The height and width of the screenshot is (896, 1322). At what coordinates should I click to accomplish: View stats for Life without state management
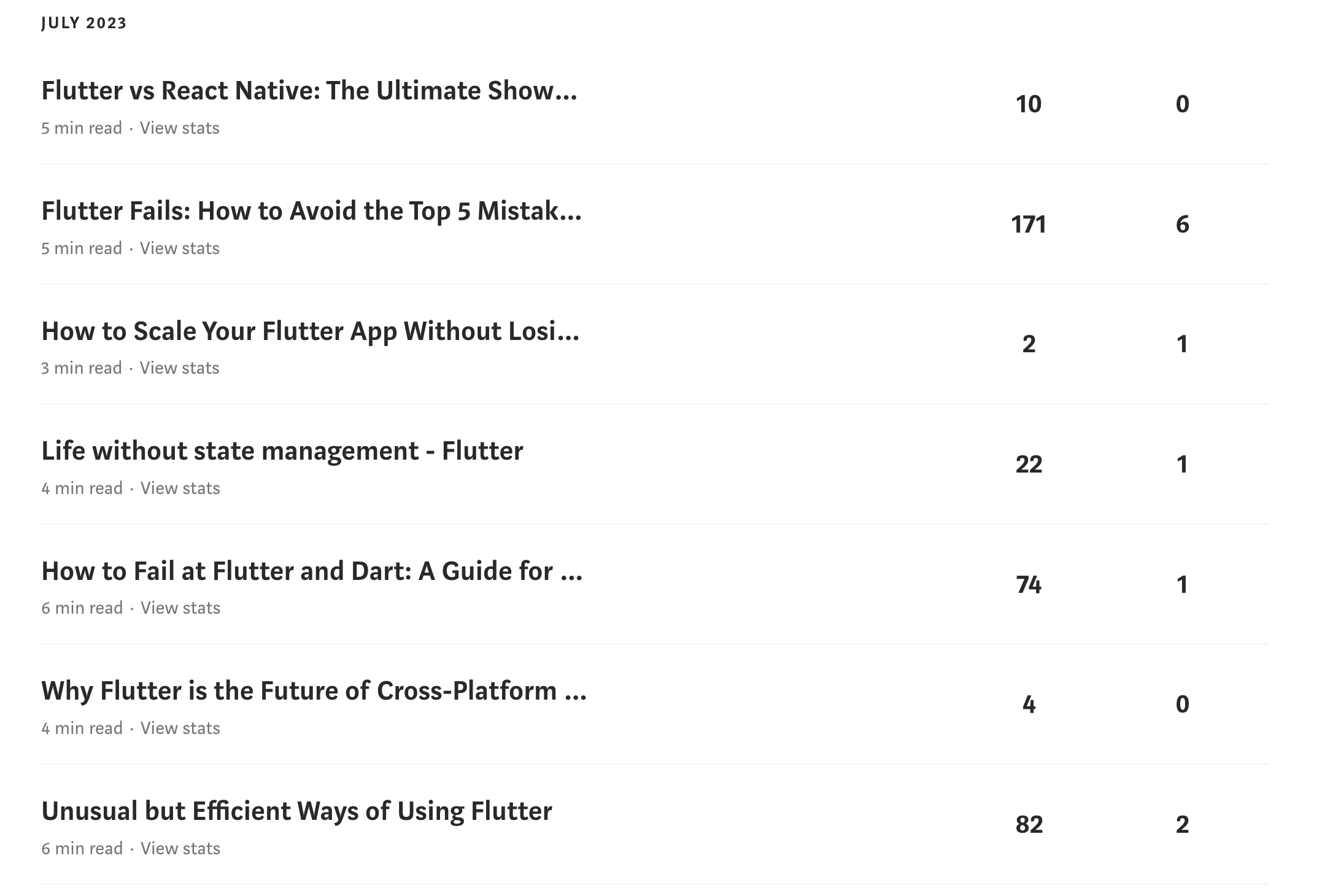point(180,488)
